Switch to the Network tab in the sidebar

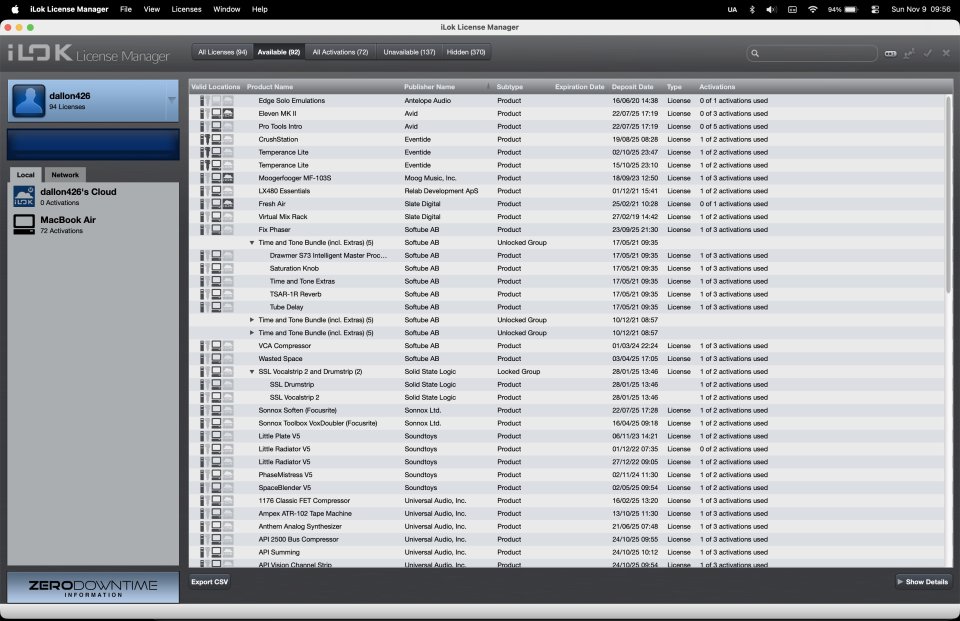coord(64,174)
